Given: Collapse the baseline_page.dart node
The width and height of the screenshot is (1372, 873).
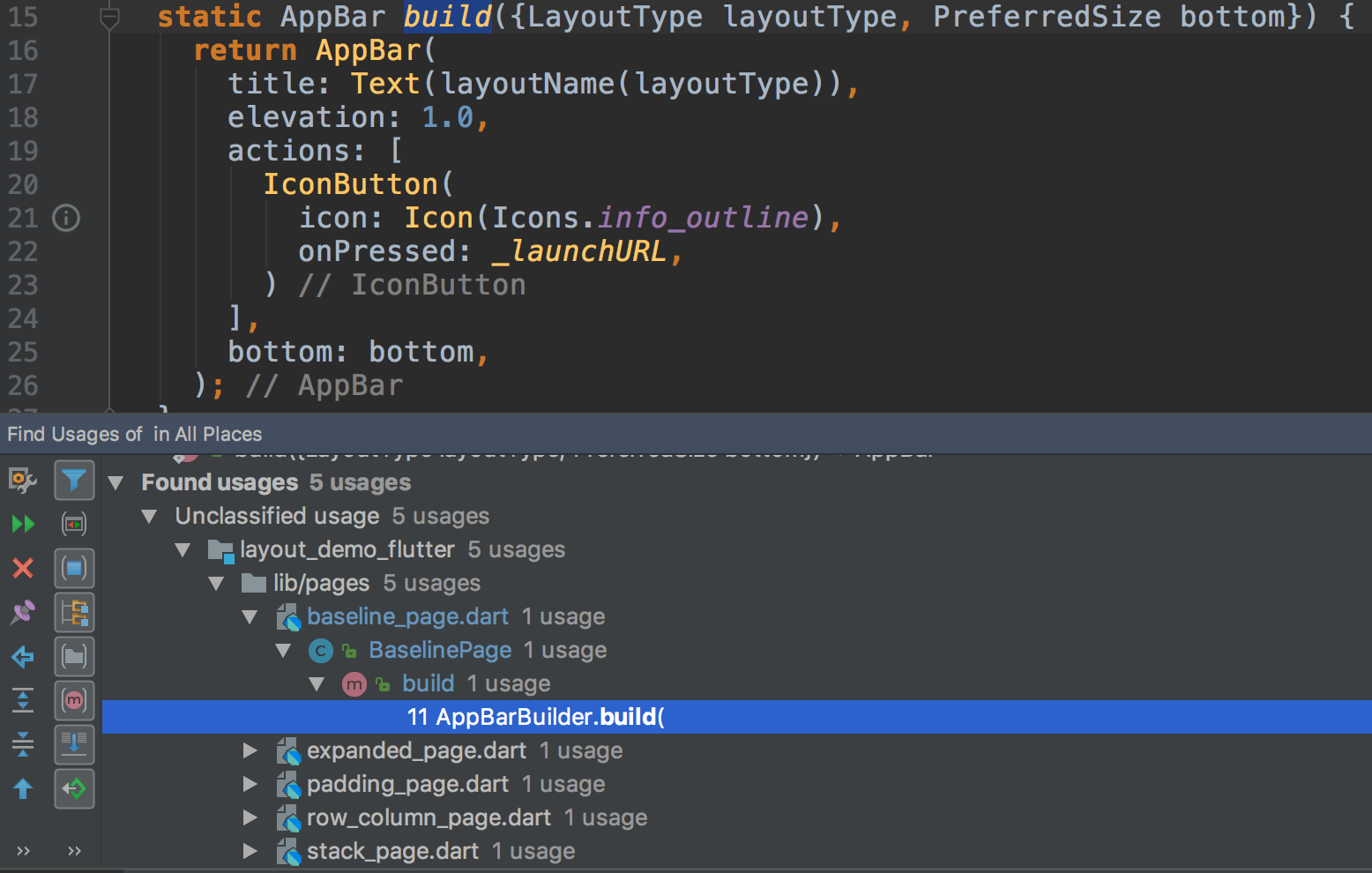Looking at the screenshot, I should 250,617.
